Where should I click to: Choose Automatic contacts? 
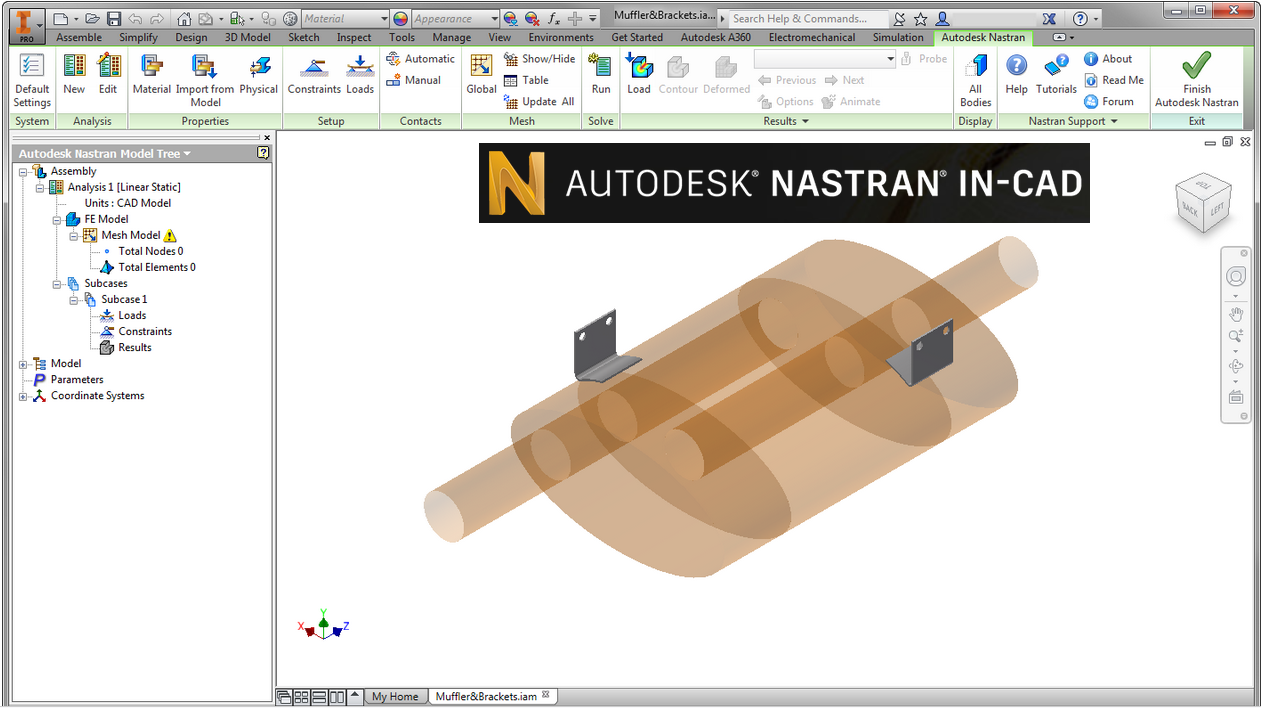420,59
